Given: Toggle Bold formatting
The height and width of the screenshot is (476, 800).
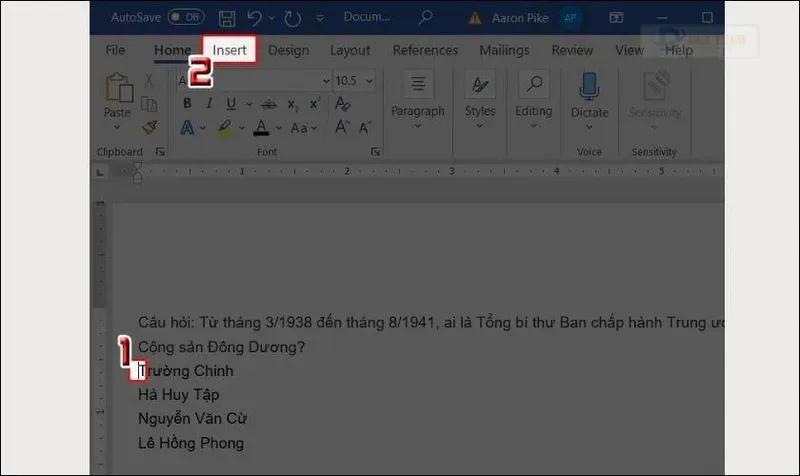Looking at the screenshot, I should (x=187, y=104).
